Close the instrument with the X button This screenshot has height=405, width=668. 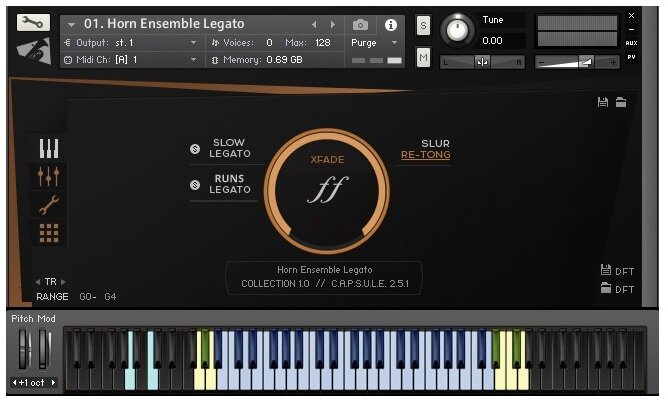click(x=631, y=15)
